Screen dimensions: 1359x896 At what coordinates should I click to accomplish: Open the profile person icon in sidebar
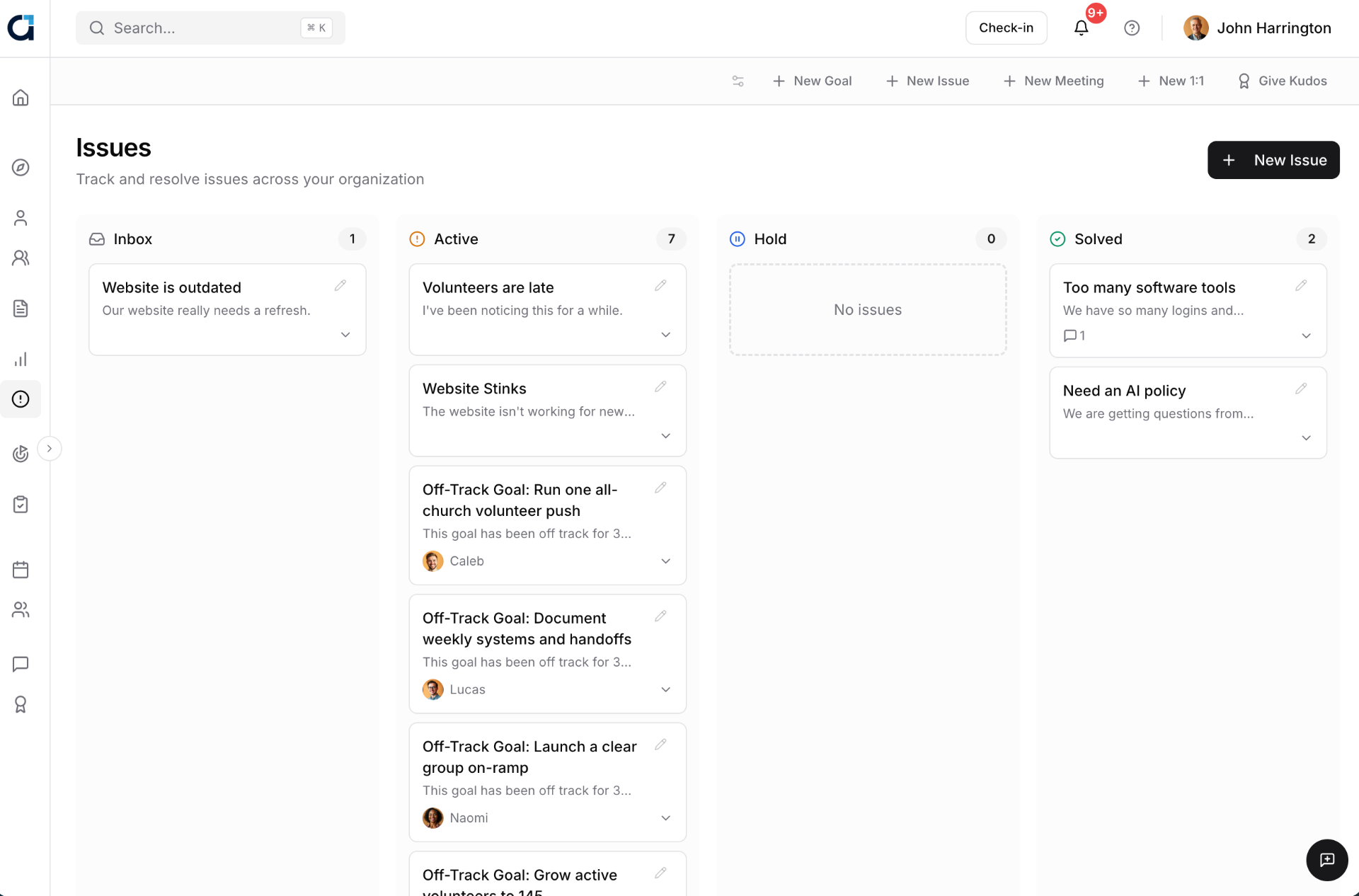point(21,217)
